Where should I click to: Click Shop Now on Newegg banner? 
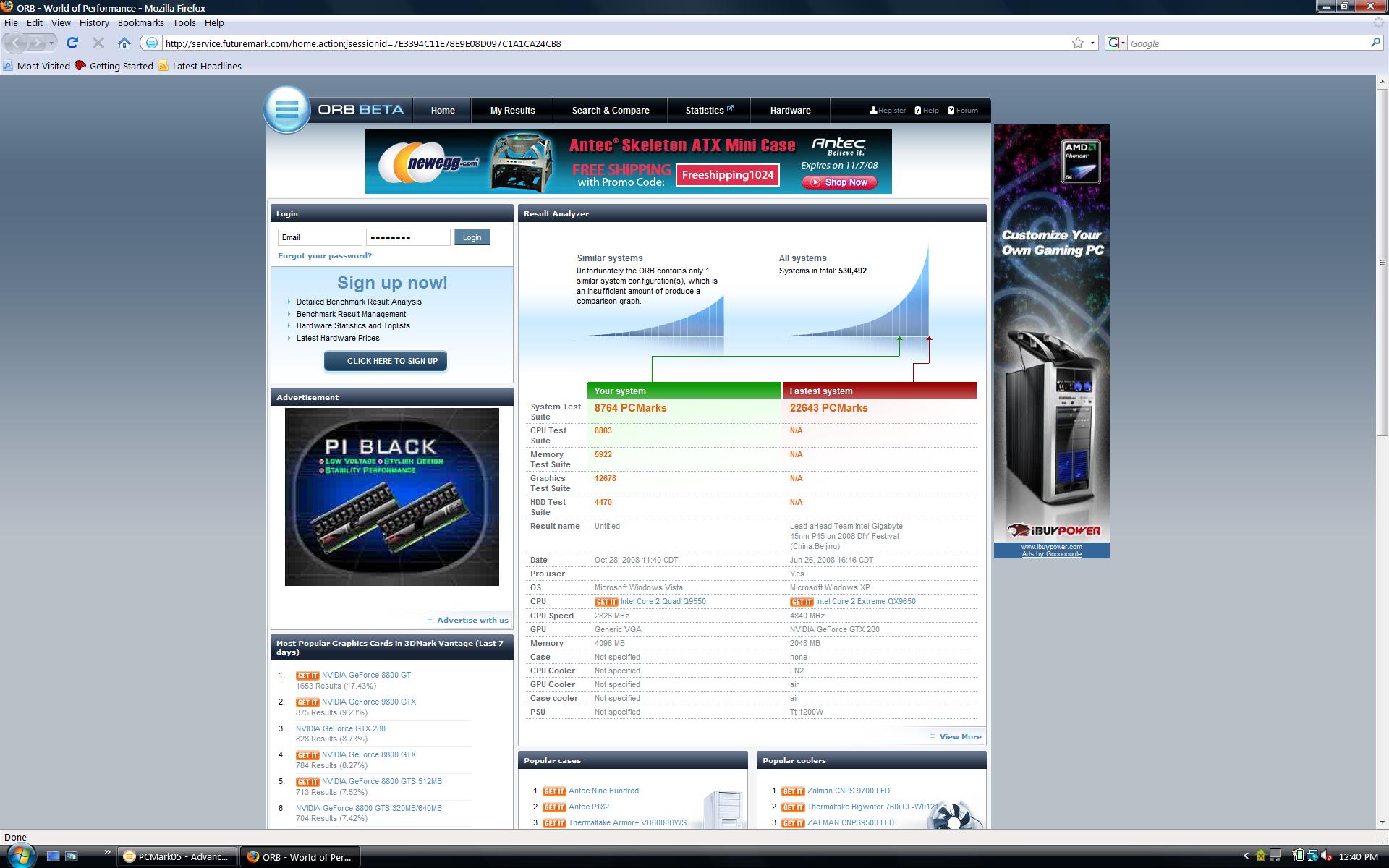click(x=839, y=182)
